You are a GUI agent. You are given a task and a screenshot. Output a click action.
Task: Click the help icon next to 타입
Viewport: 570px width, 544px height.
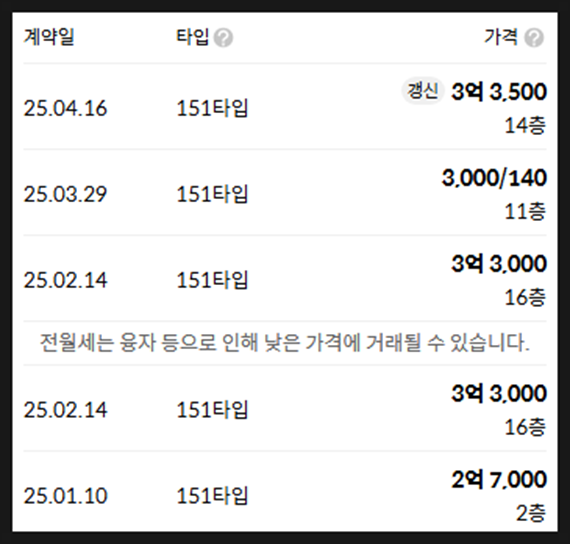[223, 38]
